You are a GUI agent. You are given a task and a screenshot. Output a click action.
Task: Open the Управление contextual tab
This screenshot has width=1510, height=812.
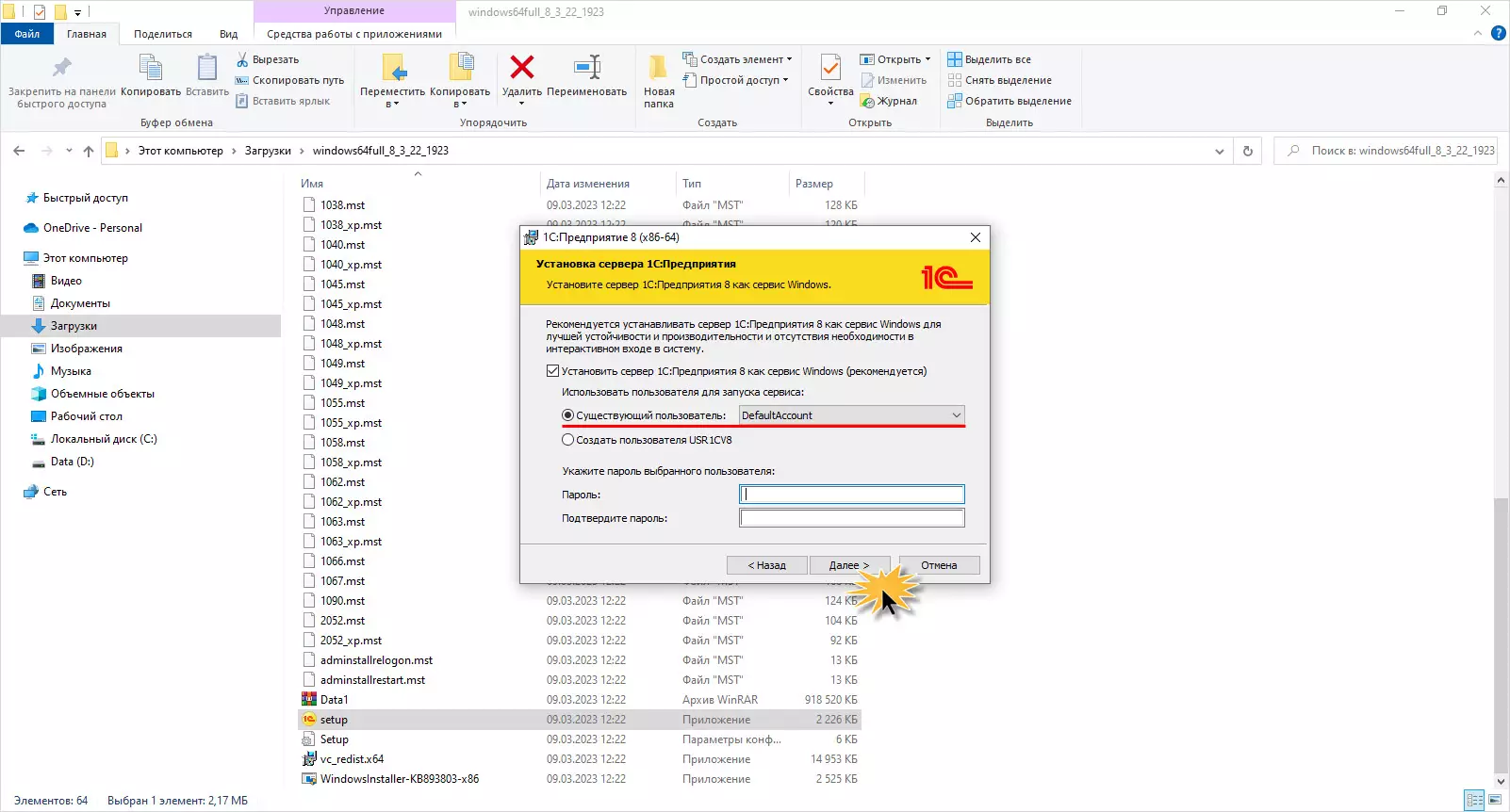[x=354, y=11]
